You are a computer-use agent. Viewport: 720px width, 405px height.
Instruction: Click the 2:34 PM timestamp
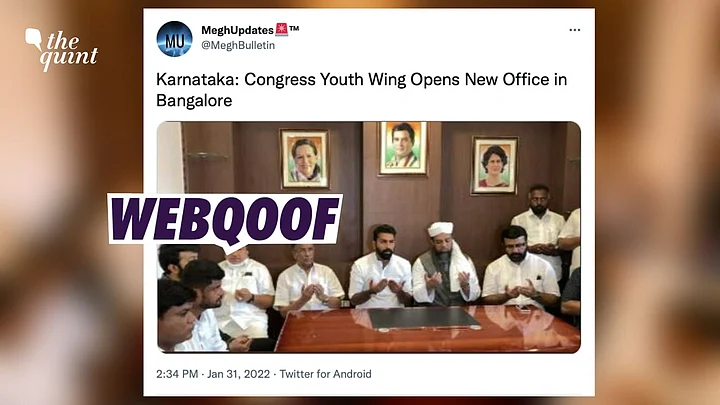(177, 374)
